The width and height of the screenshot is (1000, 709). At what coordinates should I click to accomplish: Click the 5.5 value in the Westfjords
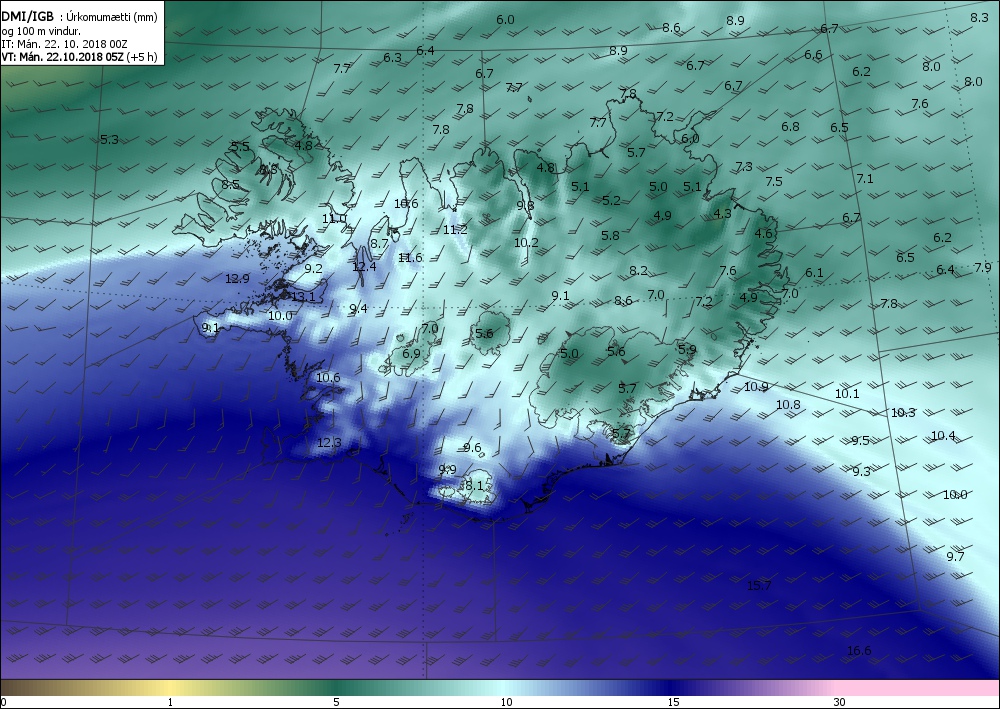240,147
